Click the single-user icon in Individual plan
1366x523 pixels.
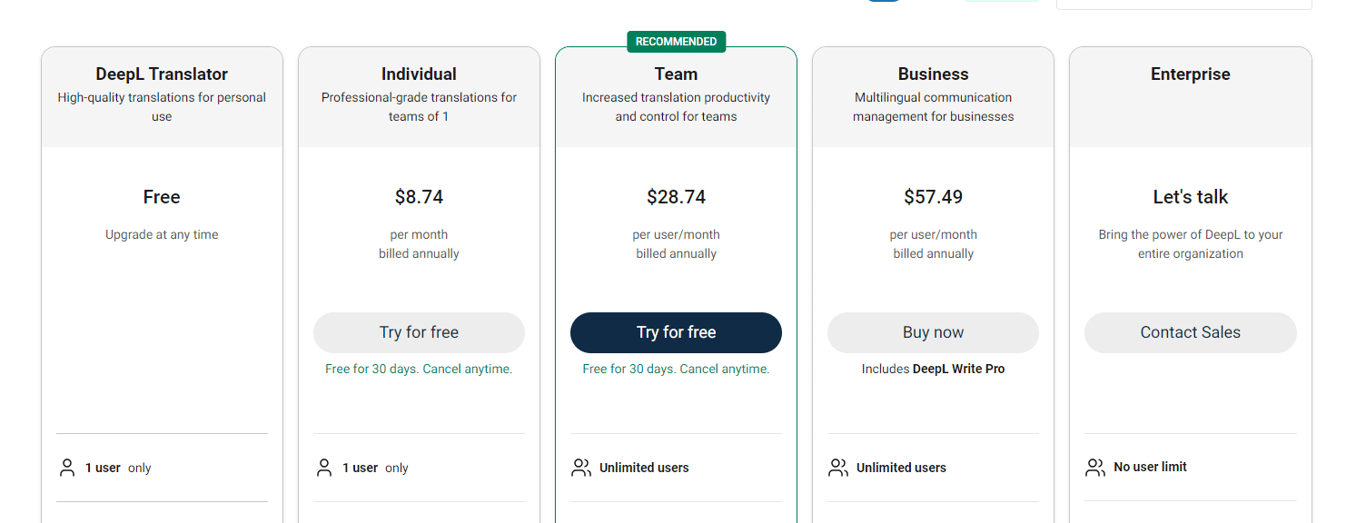click(x=324, y=467)
